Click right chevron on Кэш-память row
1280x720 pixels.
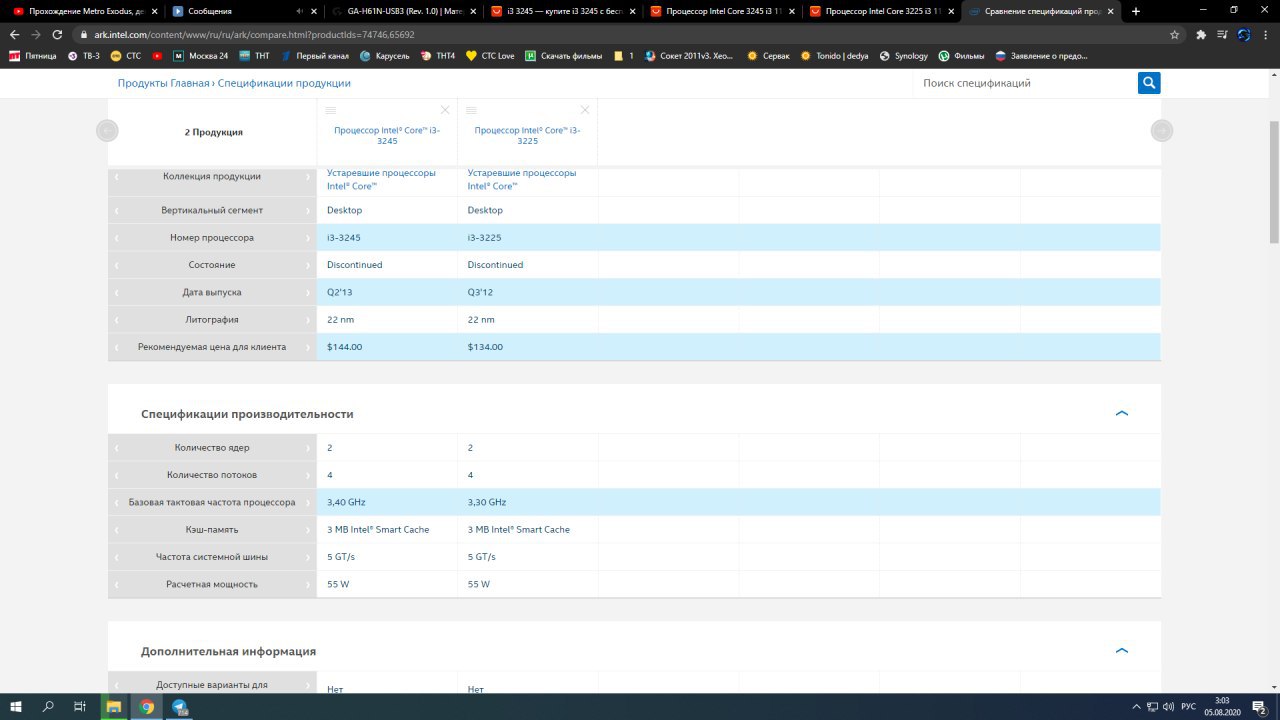pos(308,530)
